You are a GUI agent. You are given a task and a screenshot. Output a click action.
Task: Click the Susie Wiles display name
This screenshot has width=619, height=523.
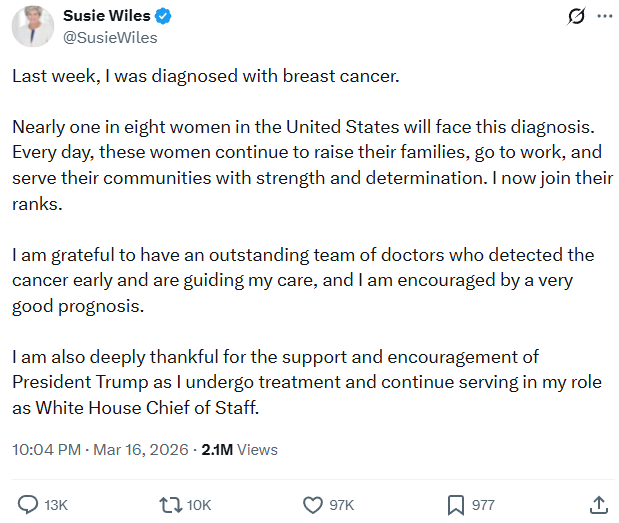[104, 16]
